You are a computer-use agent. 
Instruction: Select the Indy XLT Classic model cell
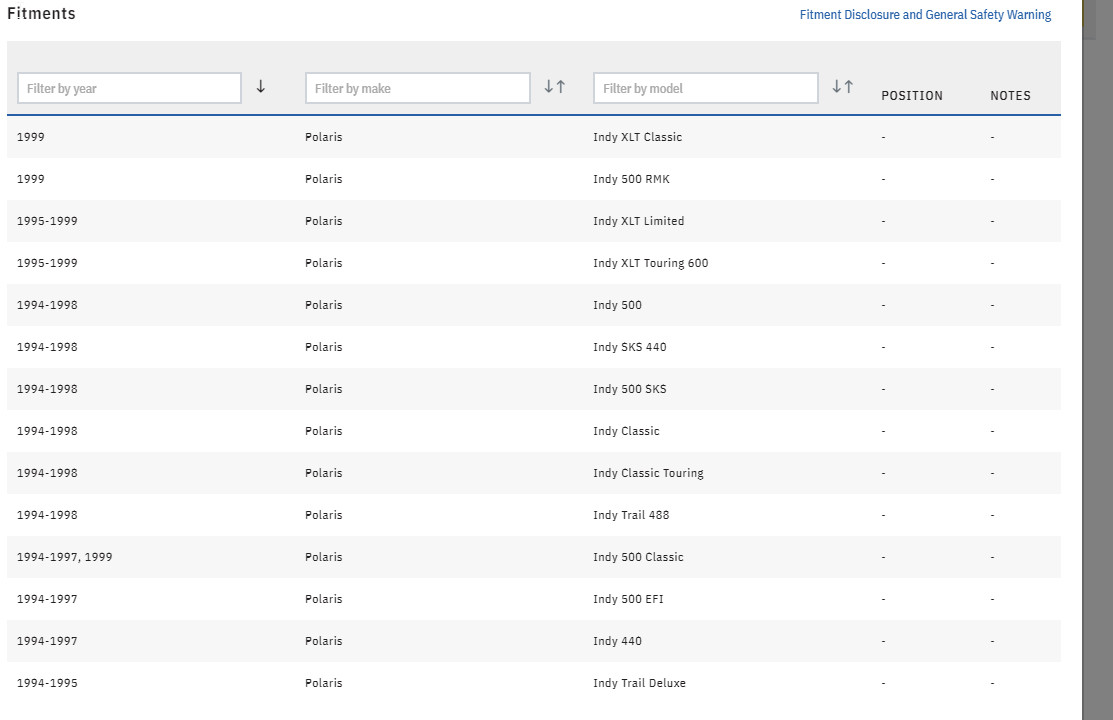coord(637,137)
